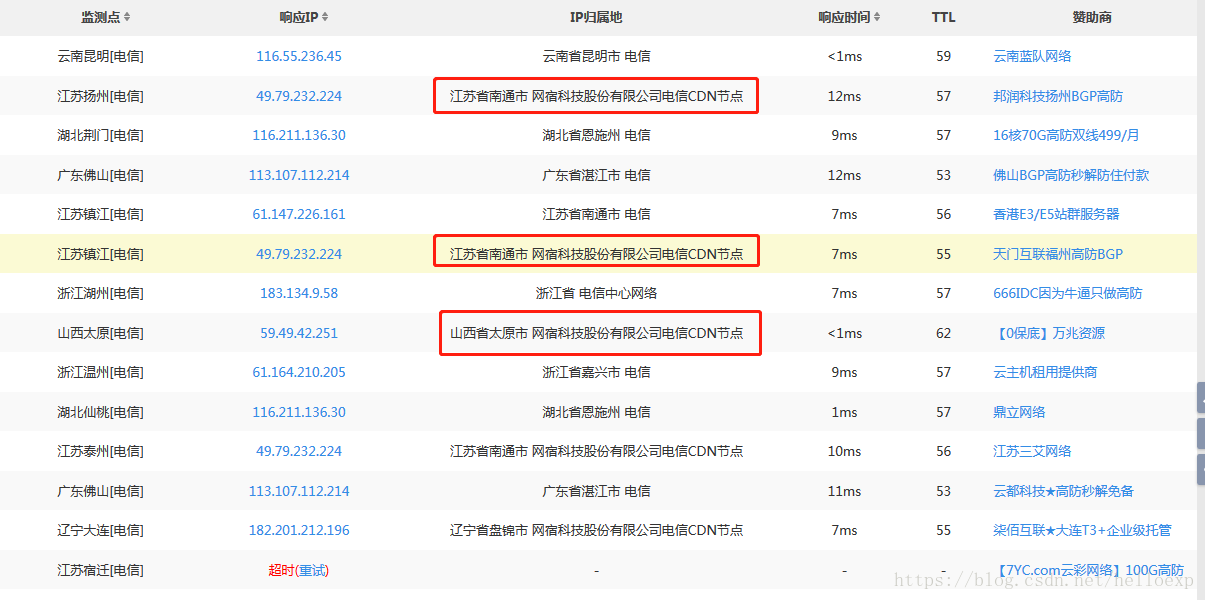Open sponsor link 香港E3/E5站群服务器

(1056, 214)
